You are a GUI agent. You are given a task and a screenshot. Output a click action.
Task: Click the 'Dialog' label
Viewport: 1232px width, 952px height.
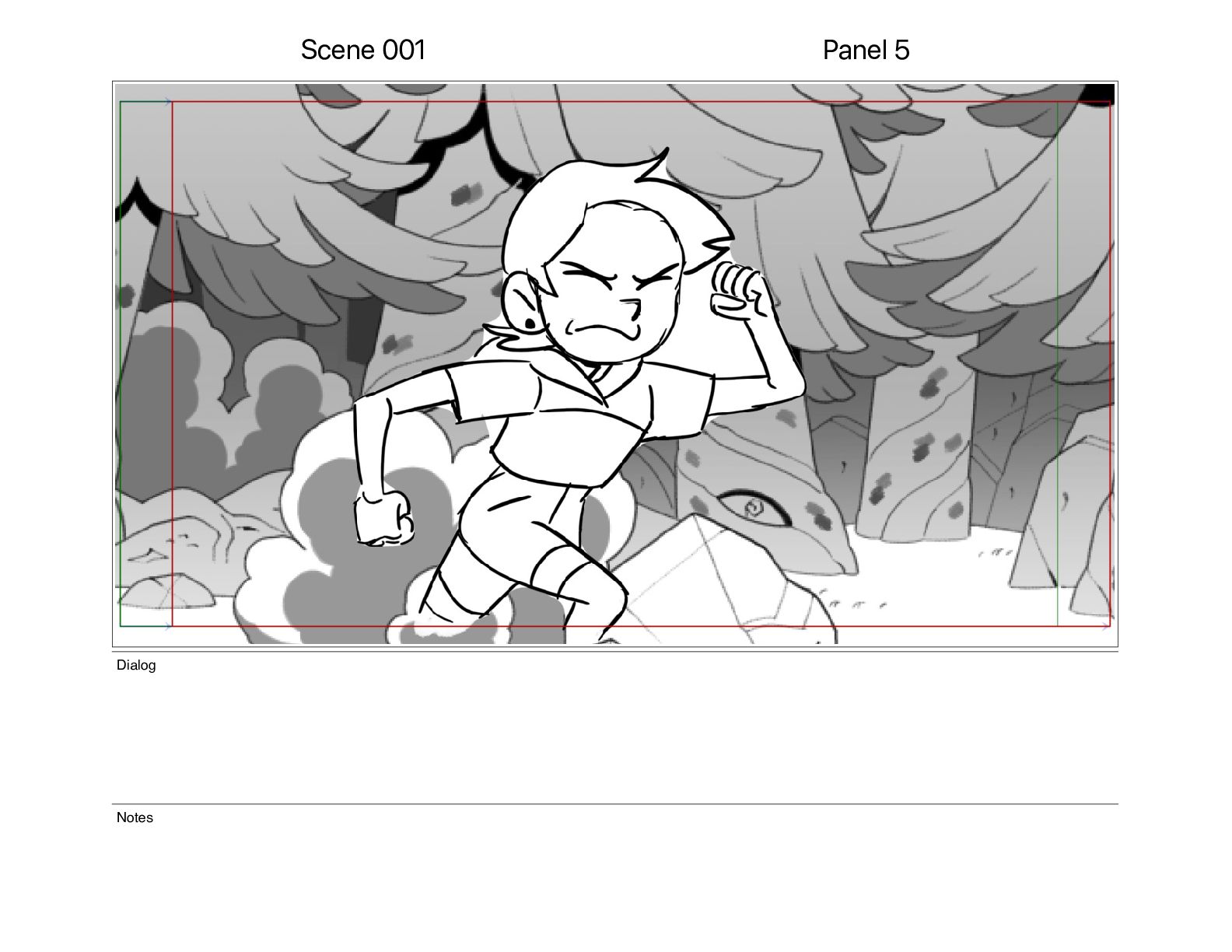136,665
